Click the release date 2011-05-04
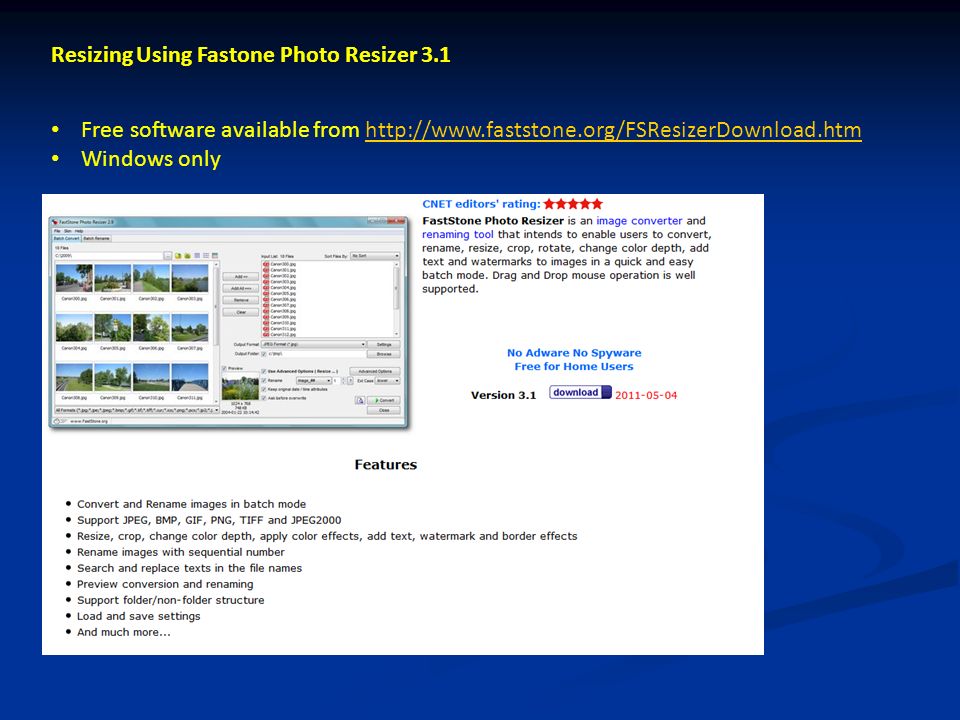The width and height of the screenshot is (960, 720). tap(646, 396)
